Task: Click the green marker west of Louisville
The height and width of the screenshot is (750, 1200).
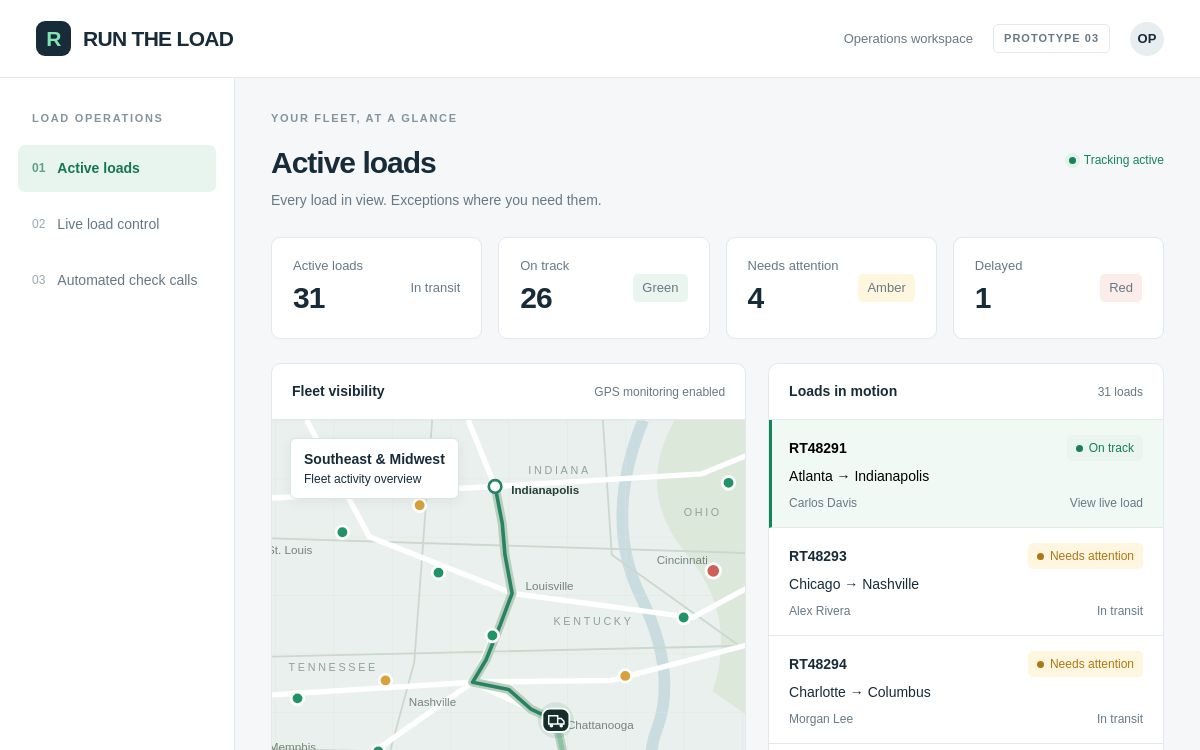Action: [438, 573]
